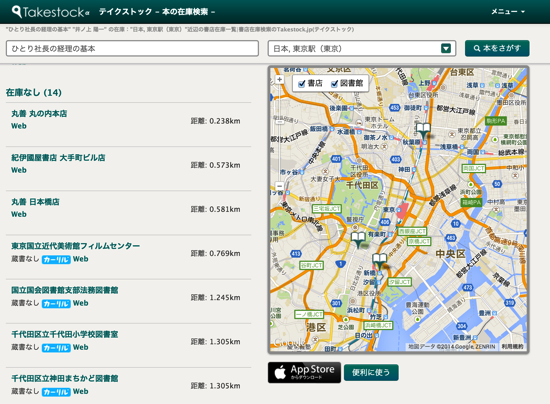Open the メニュー dropdown menu
This screenshot has height=404, width=550.
click(508, 12)
